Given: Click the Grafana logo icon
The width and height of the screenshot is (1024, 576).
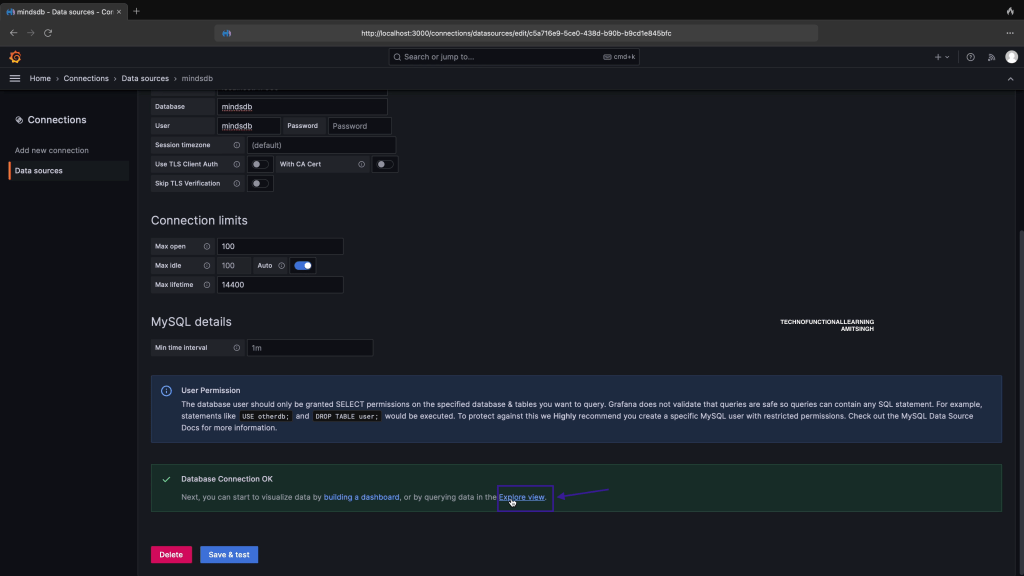Looking at the screenshot, I should pyautogui.click(x=15, y=57).
